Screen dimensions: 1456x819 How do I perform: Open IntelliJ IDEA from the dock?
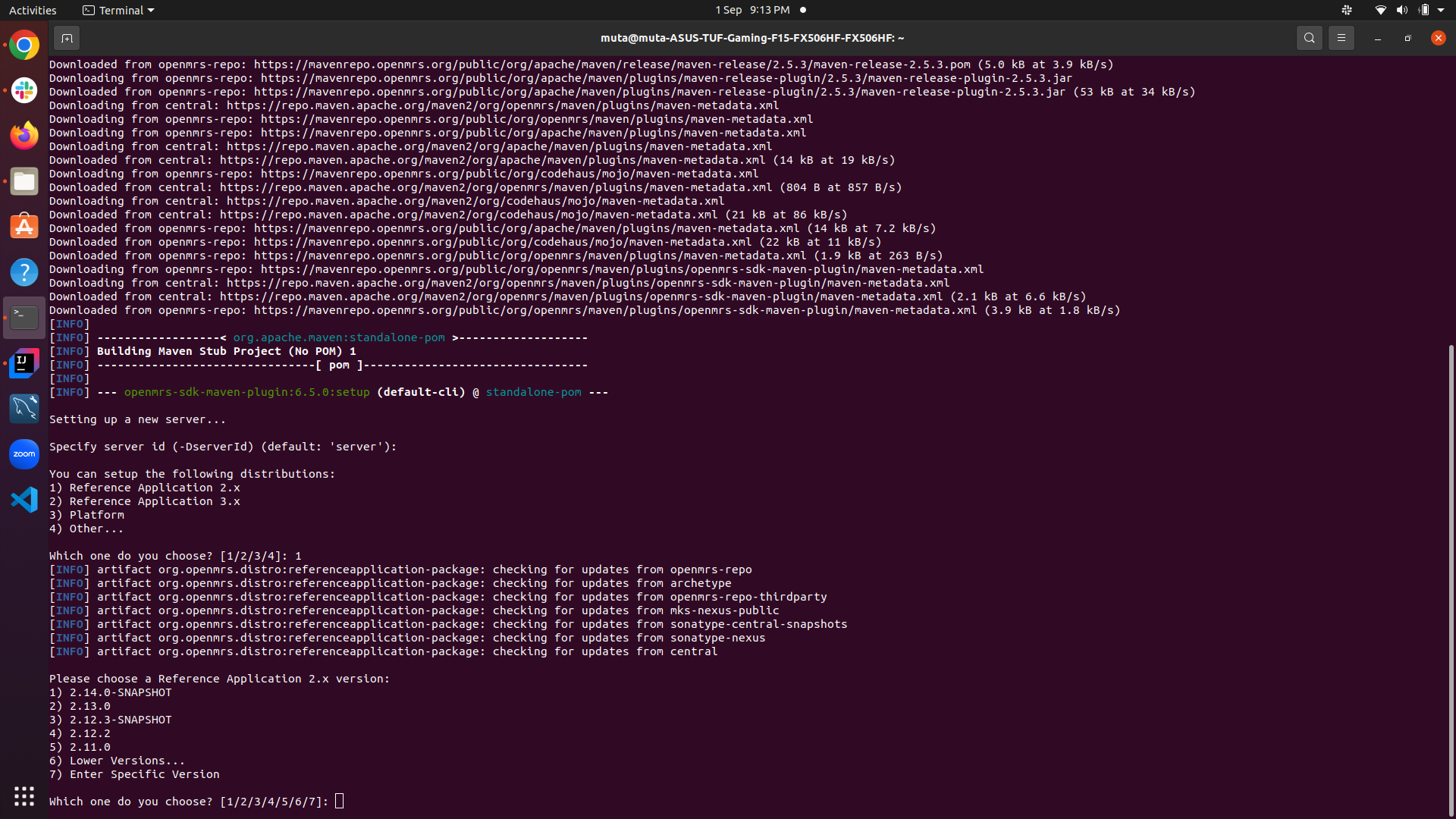[24, 363]
